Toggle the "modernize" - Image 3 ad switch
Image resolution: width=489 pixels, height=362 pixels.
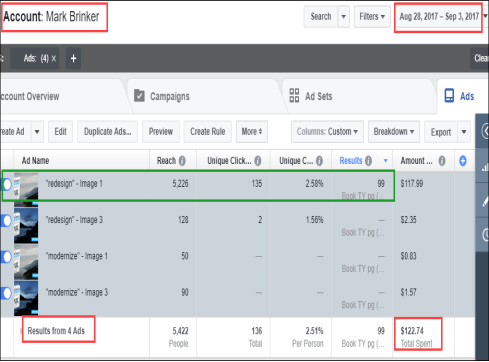point(6,293)
